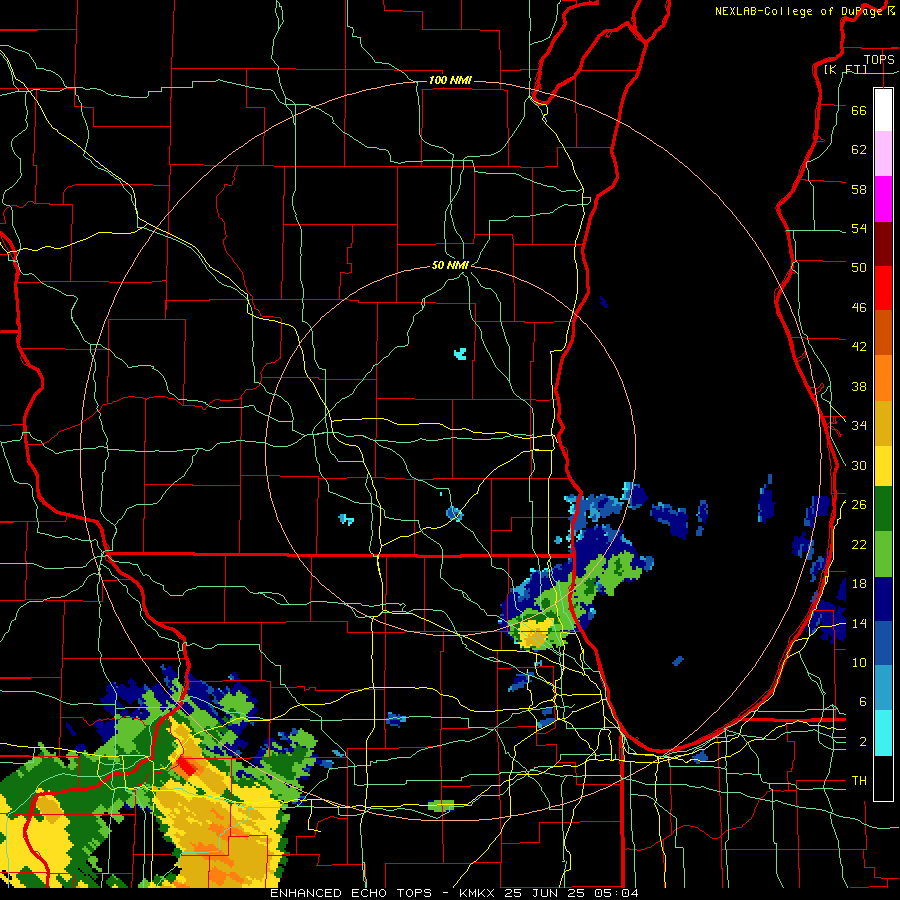Select the light green legend band
Screen dimensions: 900x900
883,554
